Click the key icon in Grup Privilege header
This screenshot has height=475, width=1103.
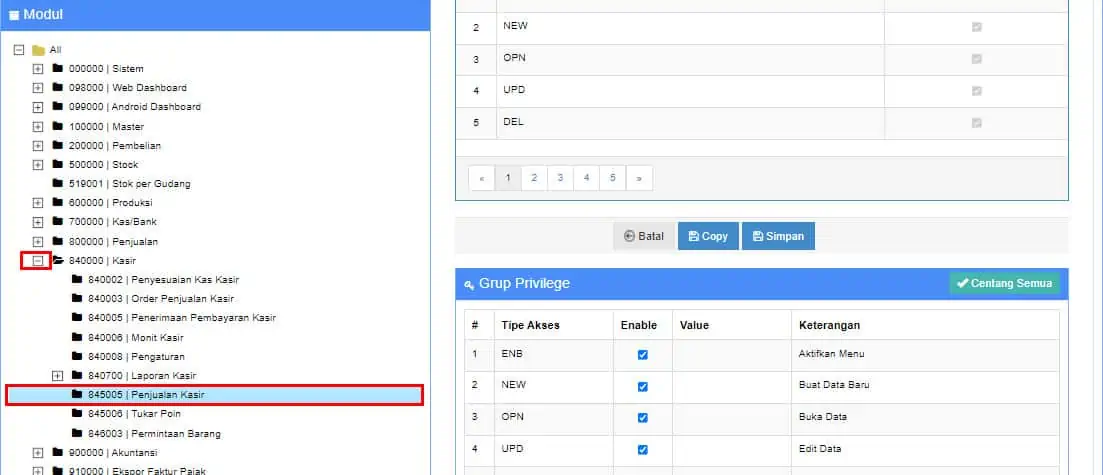(469, 284)
